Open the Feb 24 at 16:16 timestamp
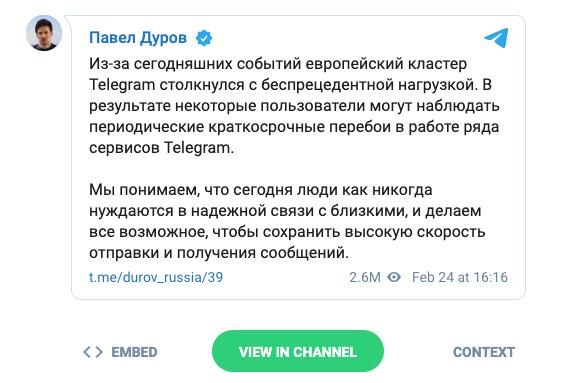Viewport: 586px width, 383px height. point(460,277)
